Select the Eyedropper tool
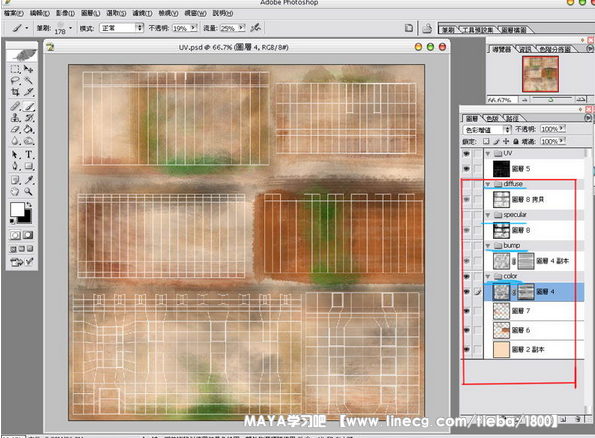 28,180
